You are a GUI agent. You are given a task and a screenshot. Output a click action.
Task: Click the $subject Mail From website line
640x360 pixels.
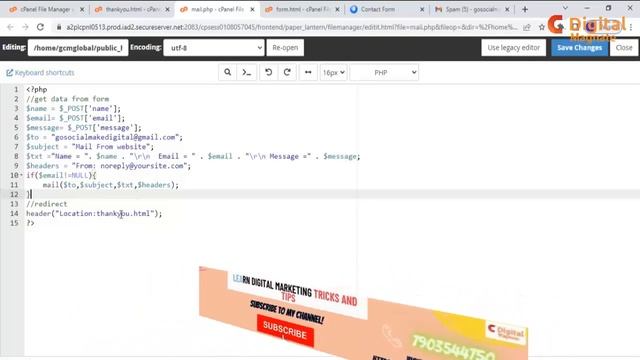pos(90,147)
